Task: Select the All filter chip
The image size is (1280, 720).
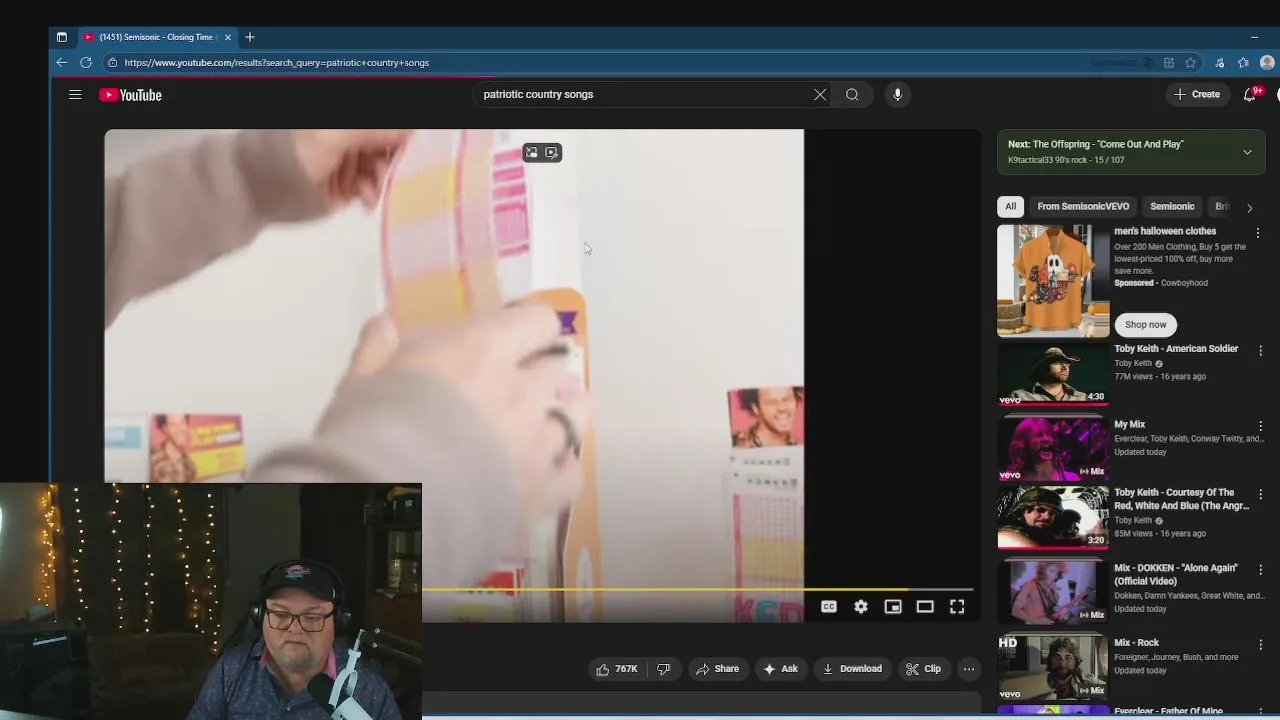Action: click(x=1010, y=207)
